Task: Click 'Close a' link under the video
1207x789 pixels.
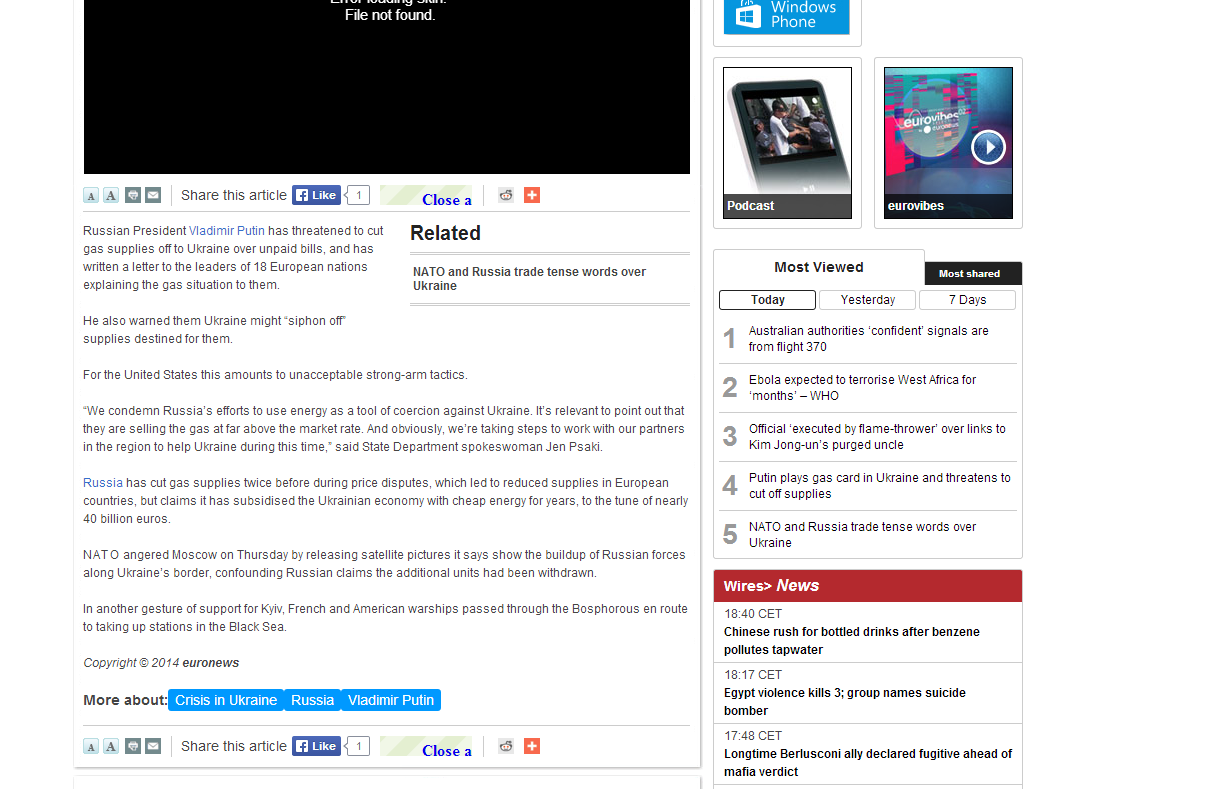Action: (447, 200)
